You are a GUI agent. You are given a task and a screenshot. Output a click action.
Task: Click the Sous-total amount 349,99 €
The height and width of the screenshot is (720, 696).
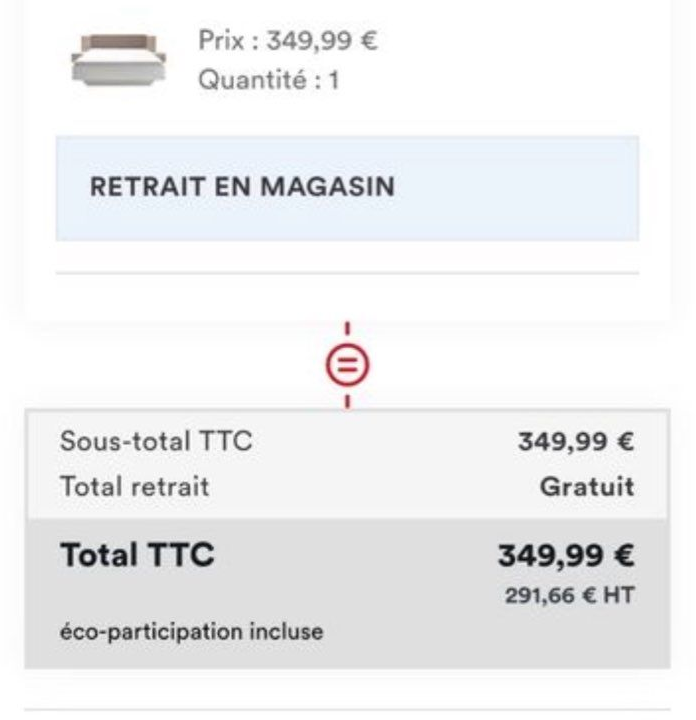tap(576, 441)
